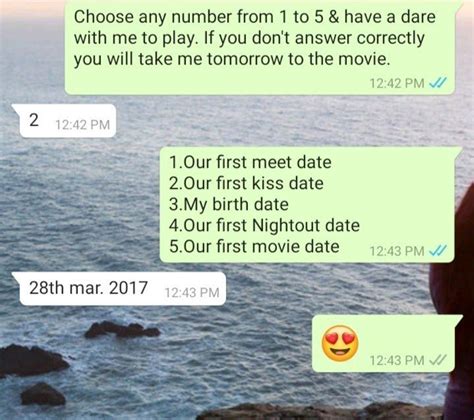Click the line "2.Our first kiss date"
Screen dimensions: 474x420
click(x=246, y=183)
